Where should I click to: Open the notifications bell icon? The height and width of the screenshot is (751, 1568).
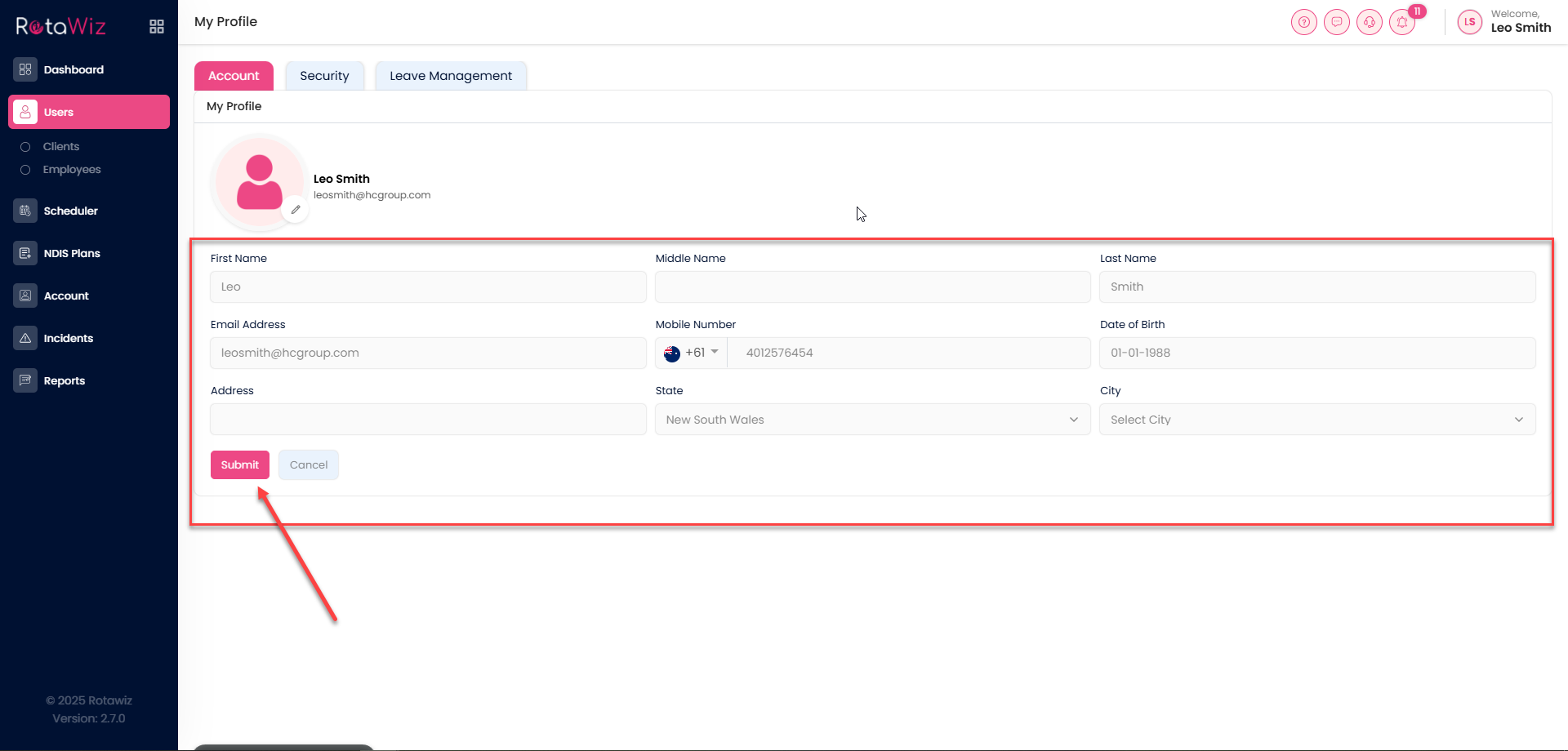[1402, 22]
